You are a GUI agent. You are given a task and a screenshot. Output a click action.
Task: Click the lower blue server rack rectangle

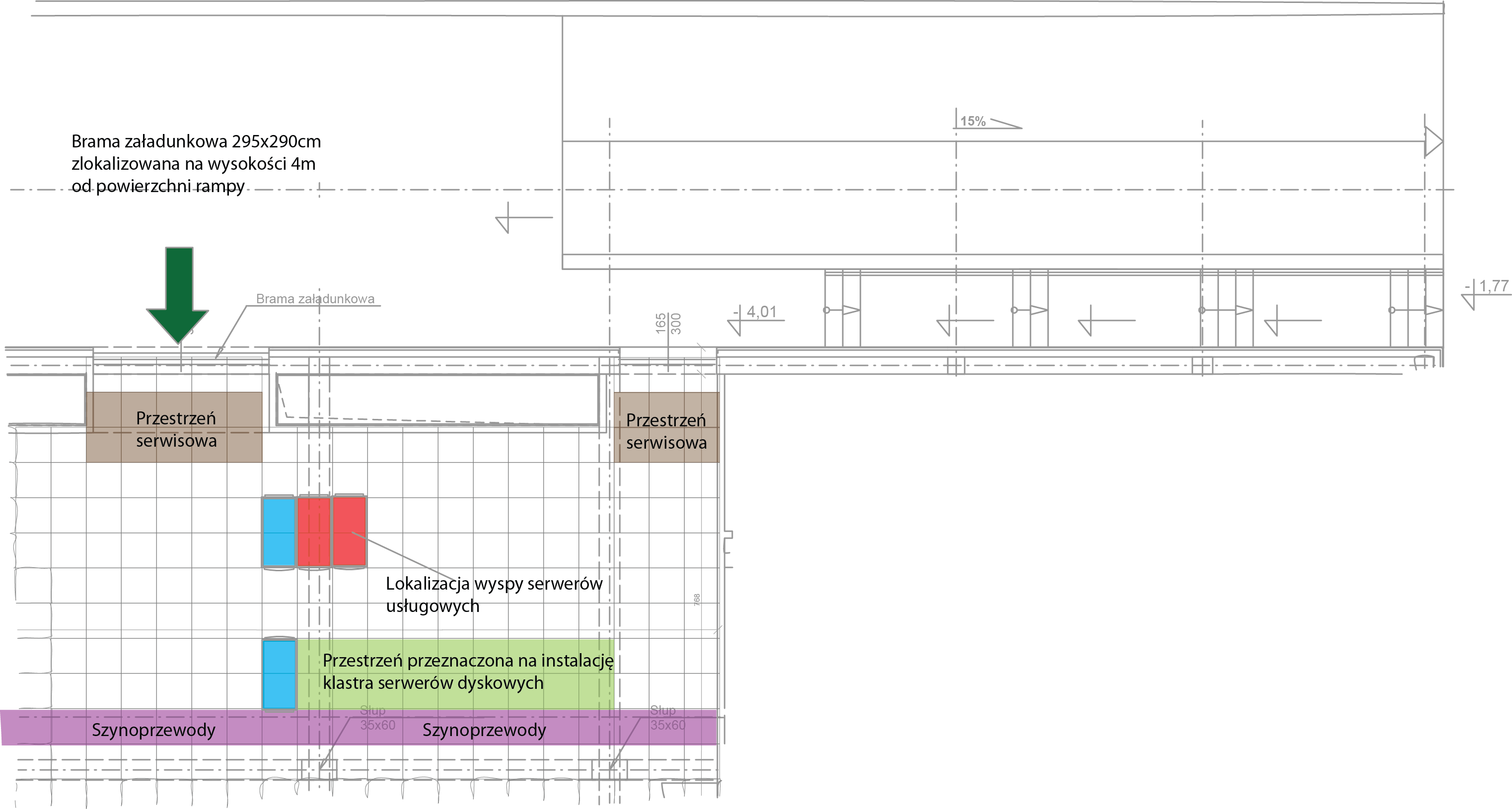tap(279, 674)
